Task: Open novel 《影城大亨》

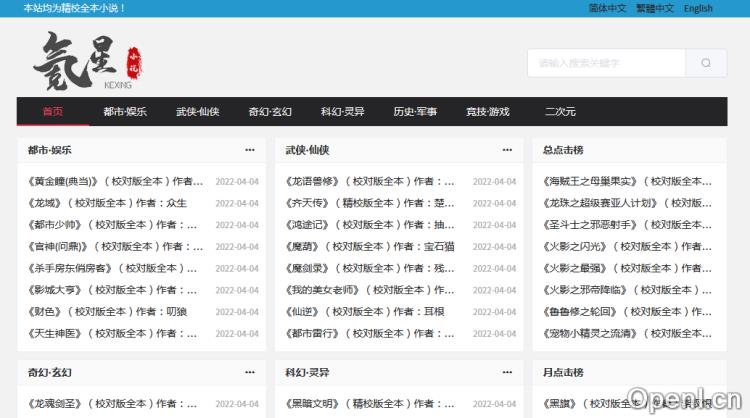Action: [112, 290]
